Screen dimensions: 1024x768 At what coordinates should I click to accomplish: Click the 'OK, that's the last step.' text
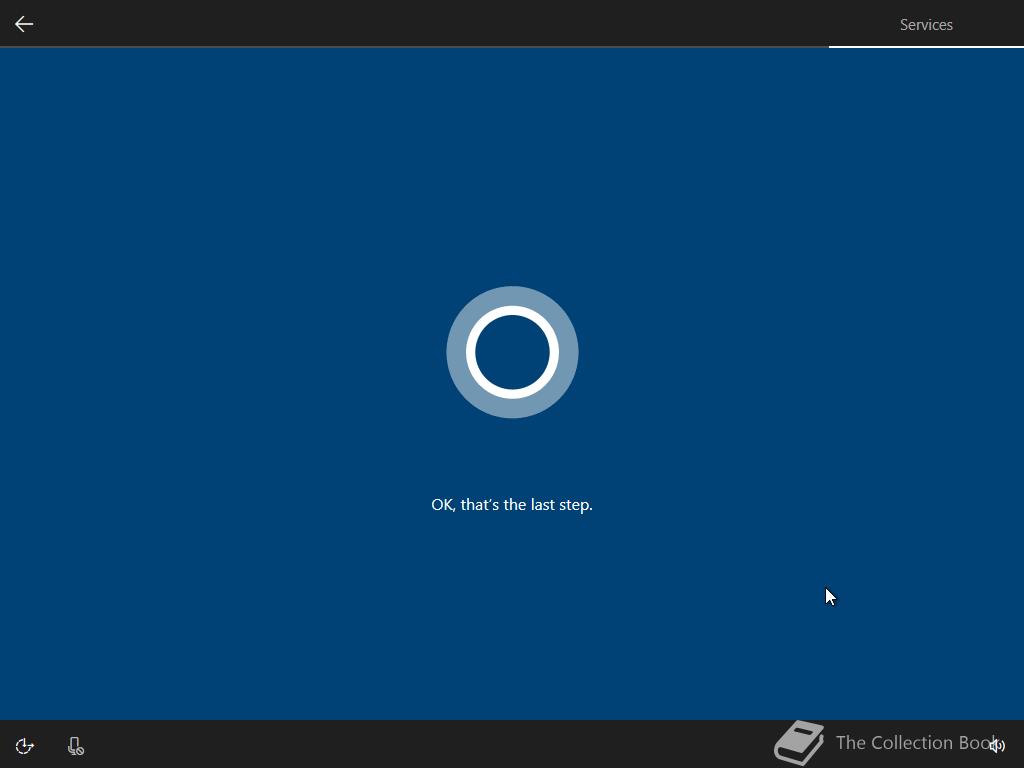(x=512, y=505)
